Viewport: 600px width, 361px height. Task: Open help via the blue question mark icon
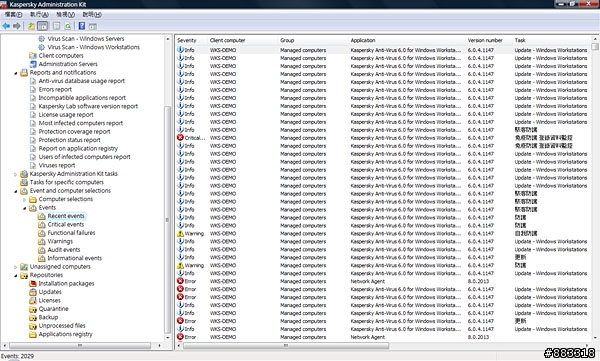(82, 26)
